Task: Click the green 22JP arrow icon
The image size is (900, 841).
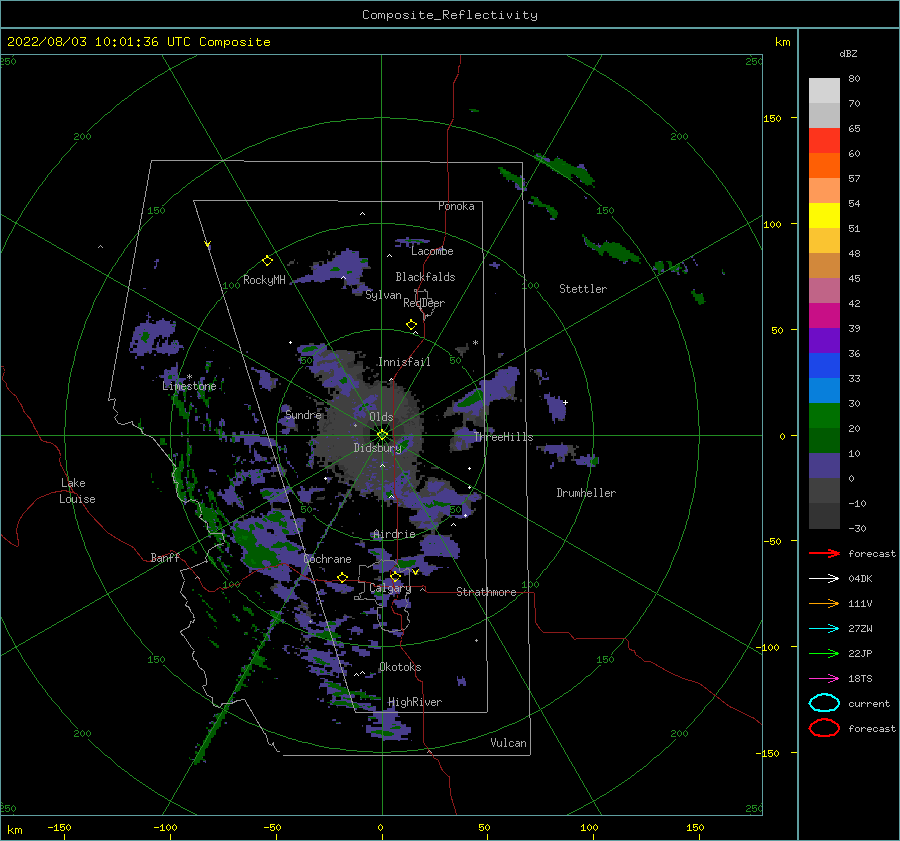Action: [824, 653]
